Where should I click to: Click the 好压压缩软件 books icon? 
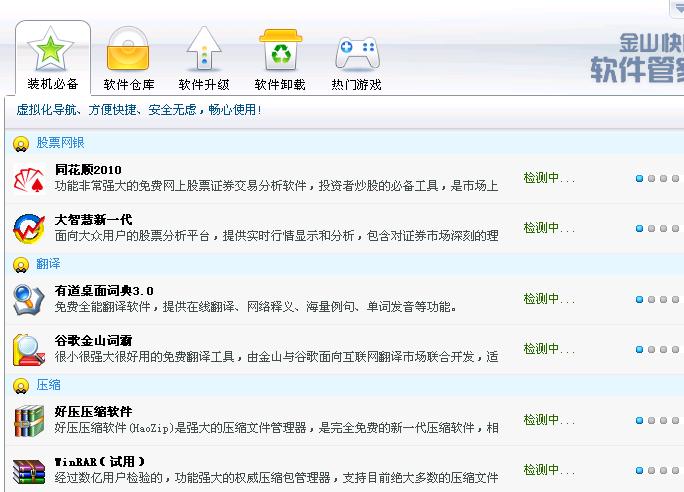click(28, 420)
